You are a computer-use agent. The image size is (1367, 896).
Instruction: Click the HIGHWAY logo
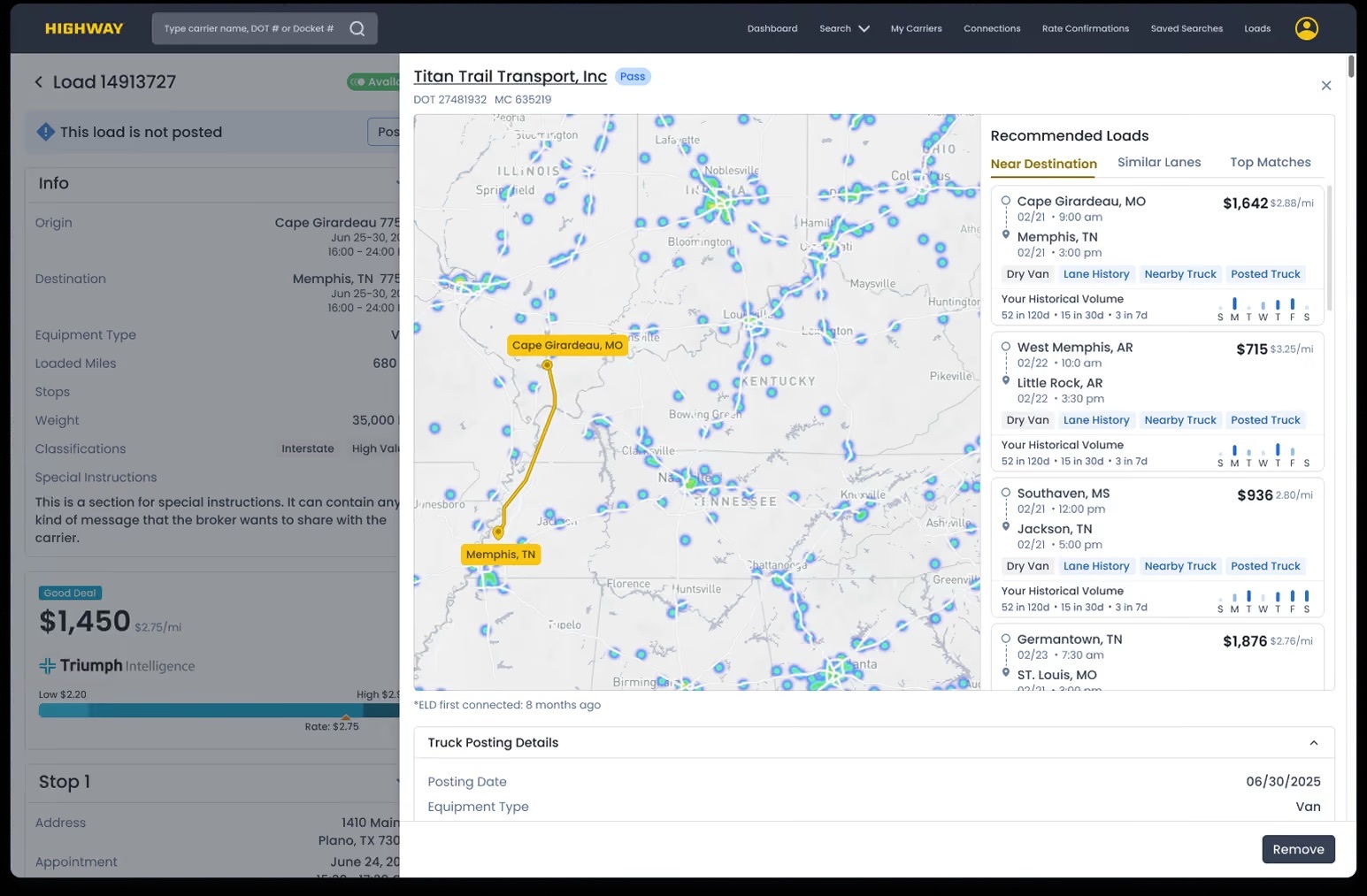pos(84,28)
